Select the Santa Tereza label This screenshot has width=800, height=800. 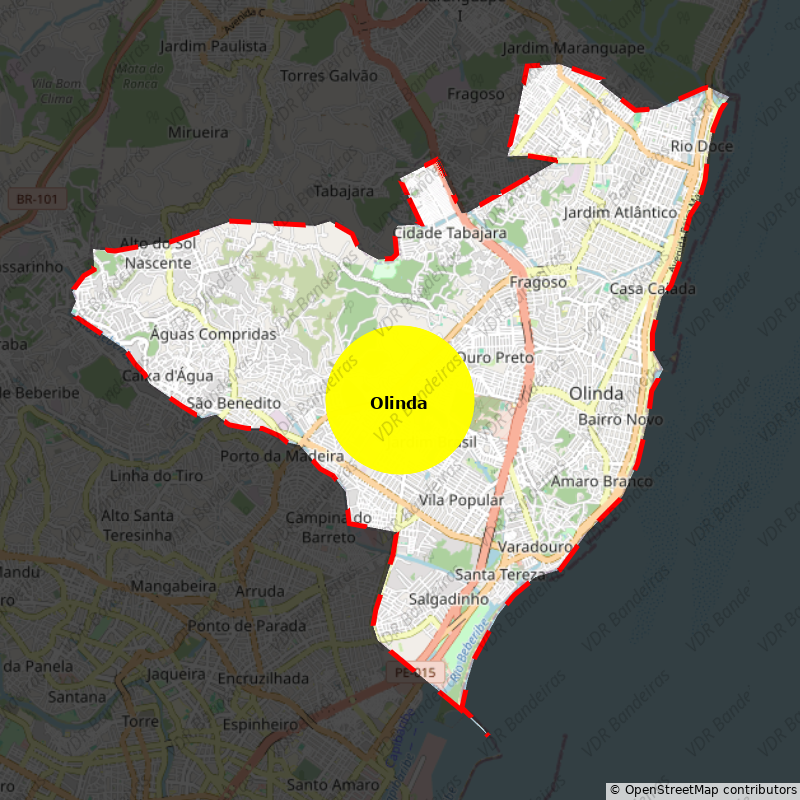click(500, 574)
